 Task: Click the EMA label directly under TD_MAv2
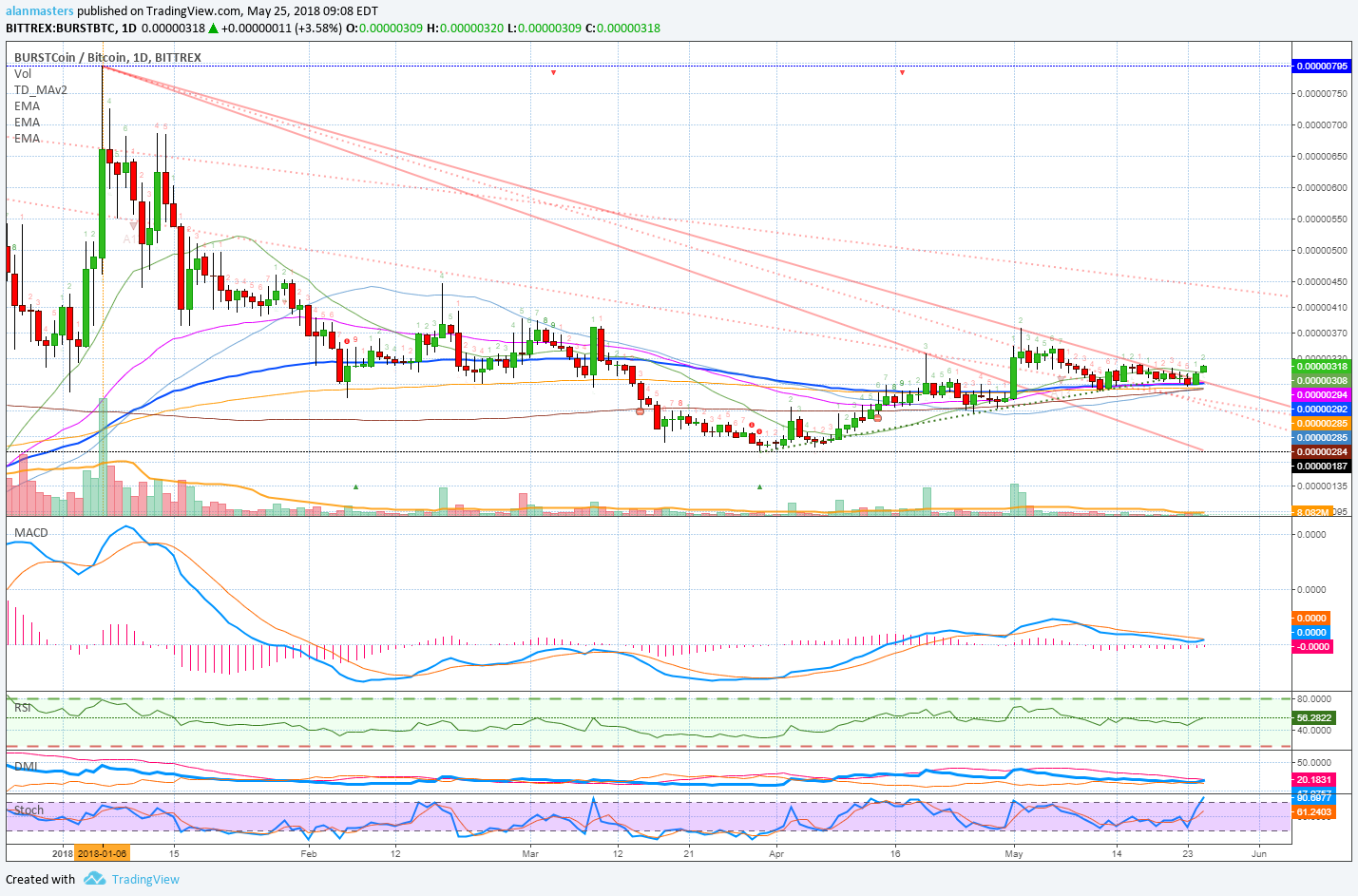coord(28,105)
